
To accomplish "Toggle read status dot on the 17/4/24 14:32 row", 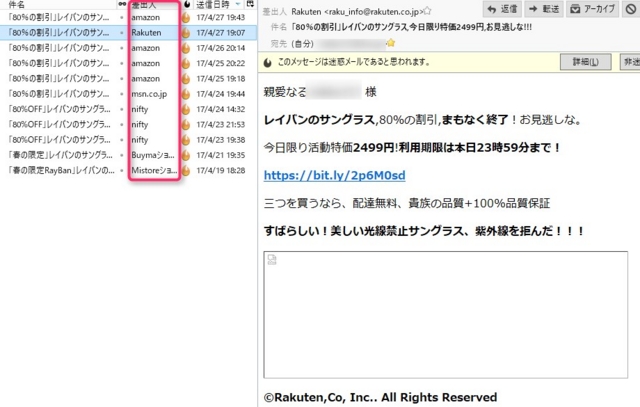I will 122,109.
